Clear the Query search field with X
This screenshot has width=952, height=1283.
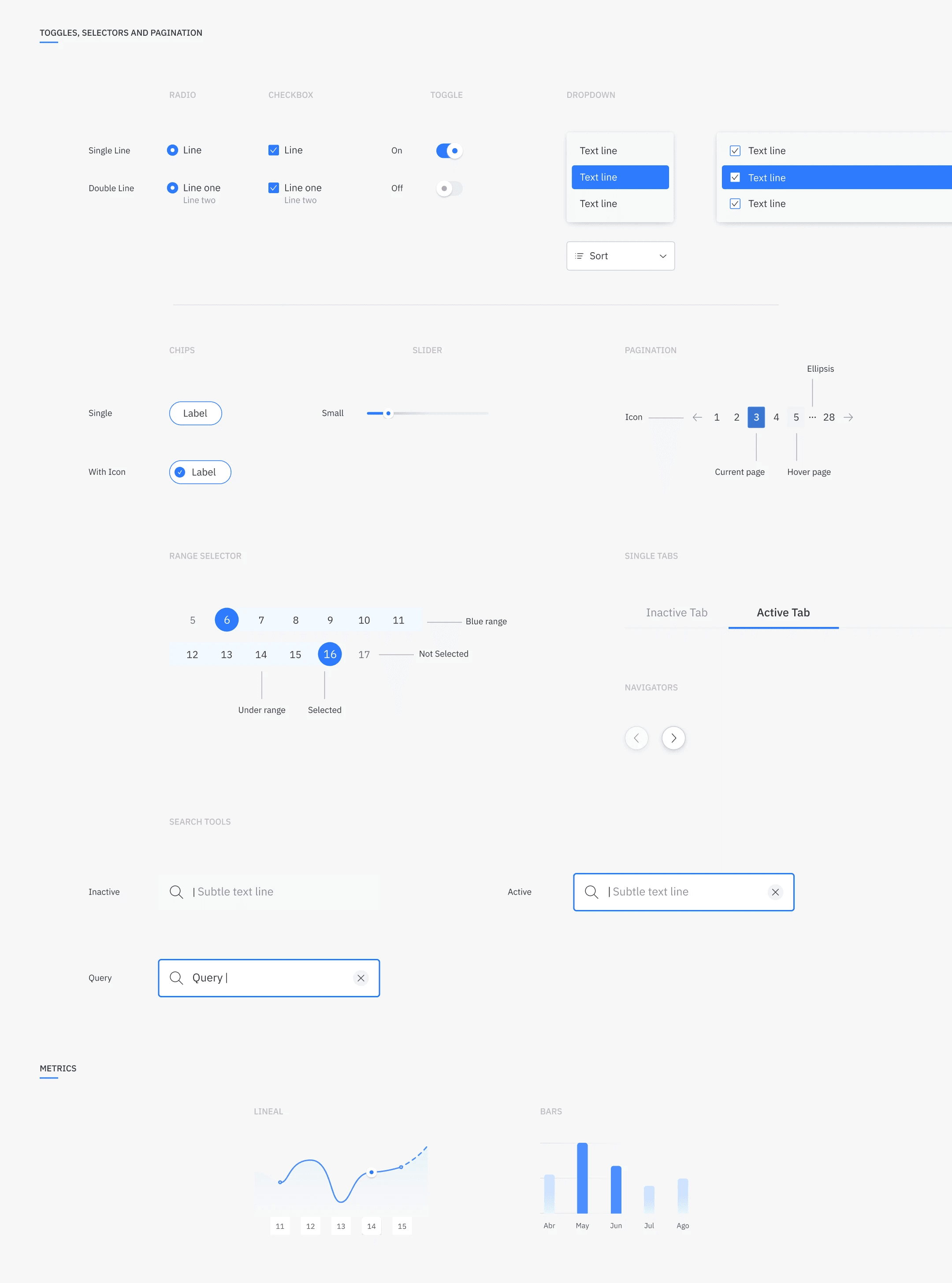click(x=361, y=978)
